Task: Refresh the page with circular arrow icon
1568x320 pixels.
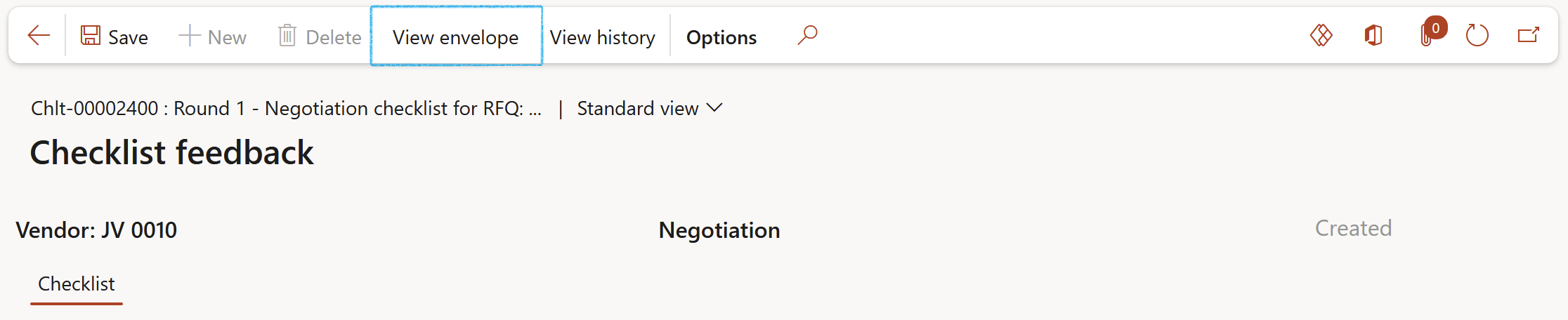Action: pyautogui.click(x=1477, y=35)
